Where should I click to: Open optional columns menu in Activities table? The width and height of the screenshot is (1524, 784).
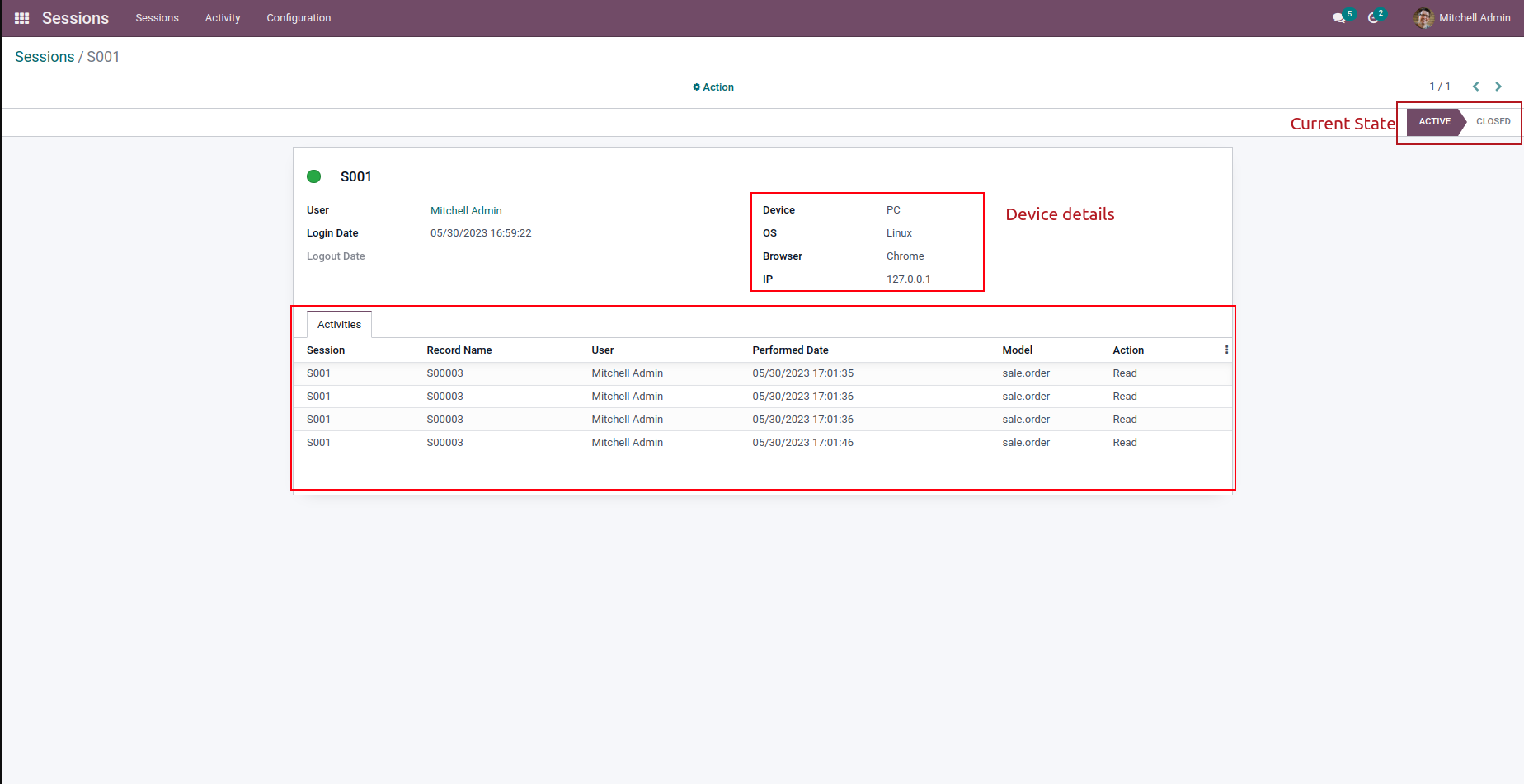[1226, 350]
